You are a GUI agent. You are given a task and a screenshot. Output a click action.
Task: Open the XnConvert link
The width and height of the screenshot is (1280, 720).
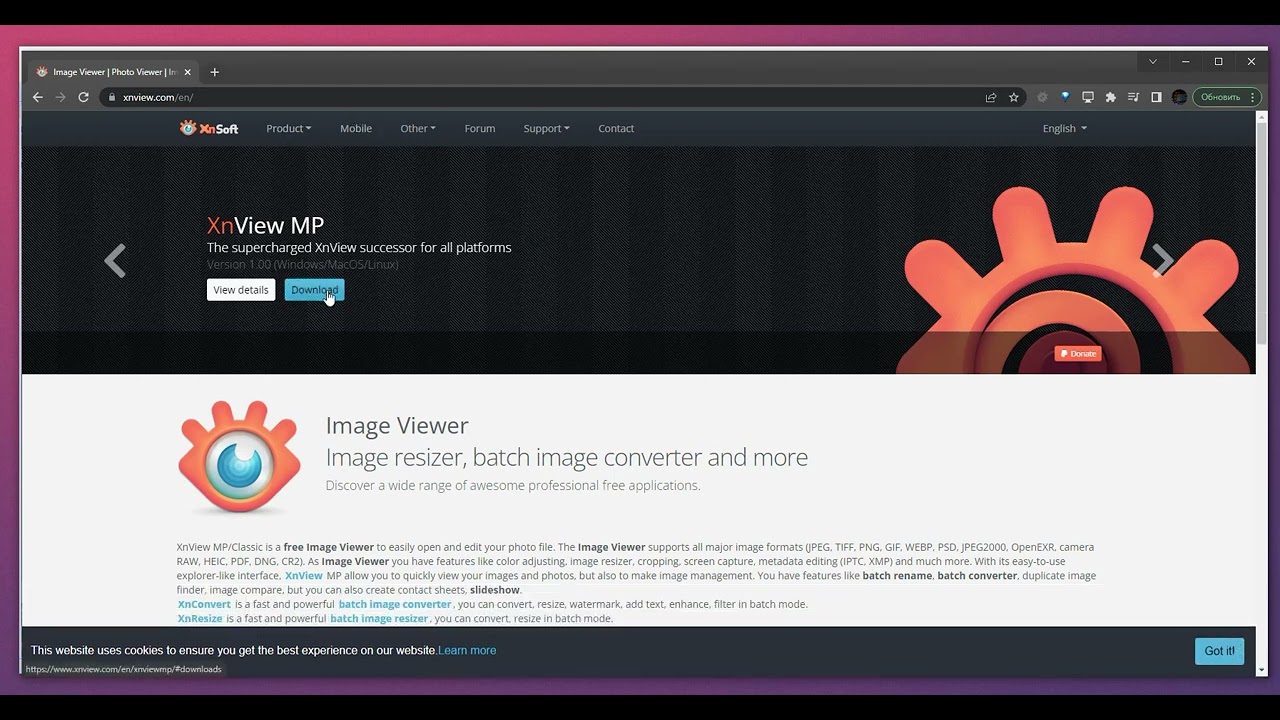(204, 604)
